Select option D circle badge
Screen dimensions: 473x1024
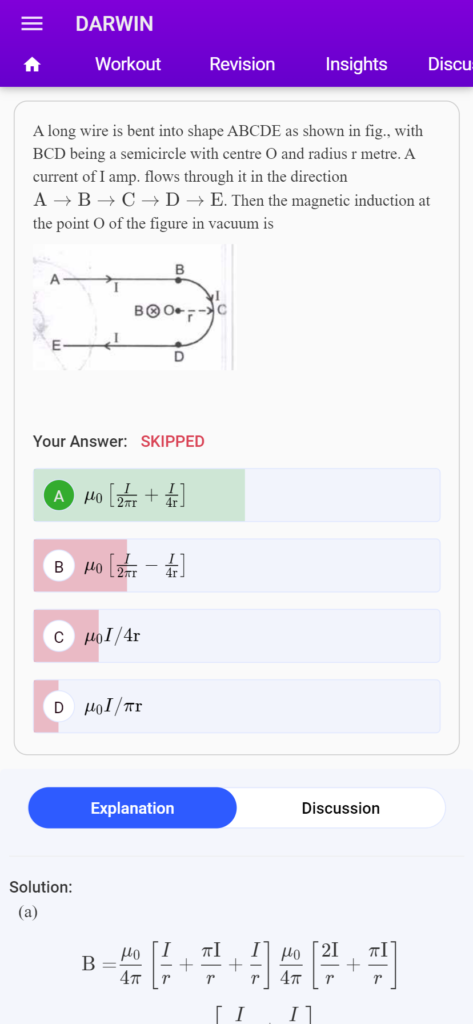tap(59, 707)
